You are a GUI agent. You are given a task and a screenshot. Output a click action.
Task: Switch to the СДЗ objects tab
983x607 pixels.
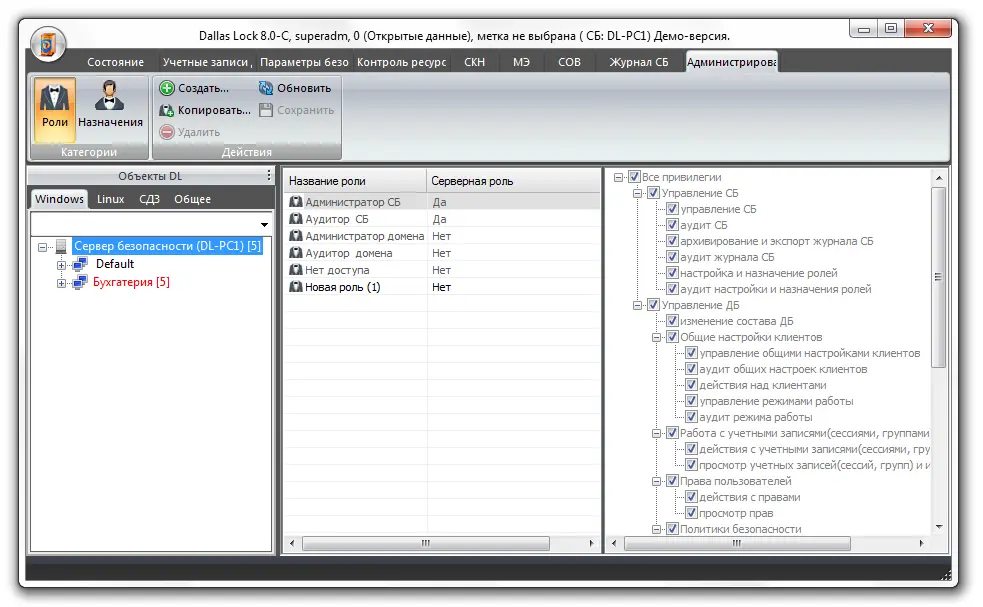pos(149,199)
